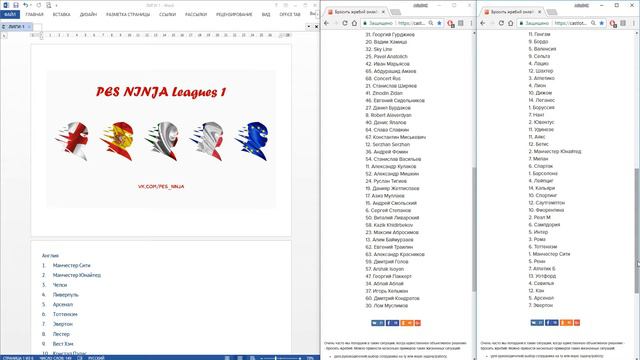Switch to the ВСТАВКА ribbon tab

[62, 14]
